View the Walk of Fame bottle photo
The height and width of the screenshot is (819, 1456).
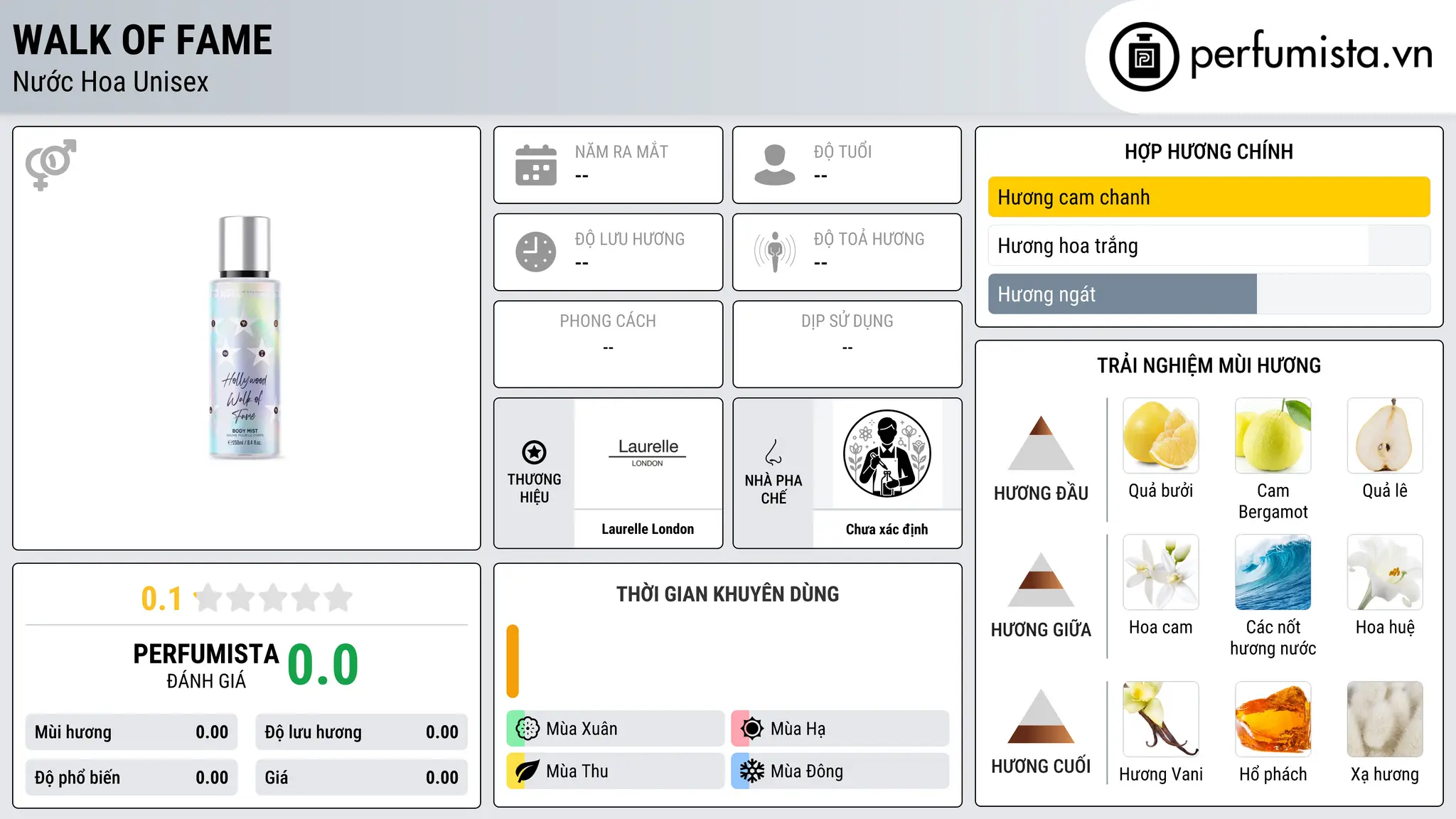[245, 338]
